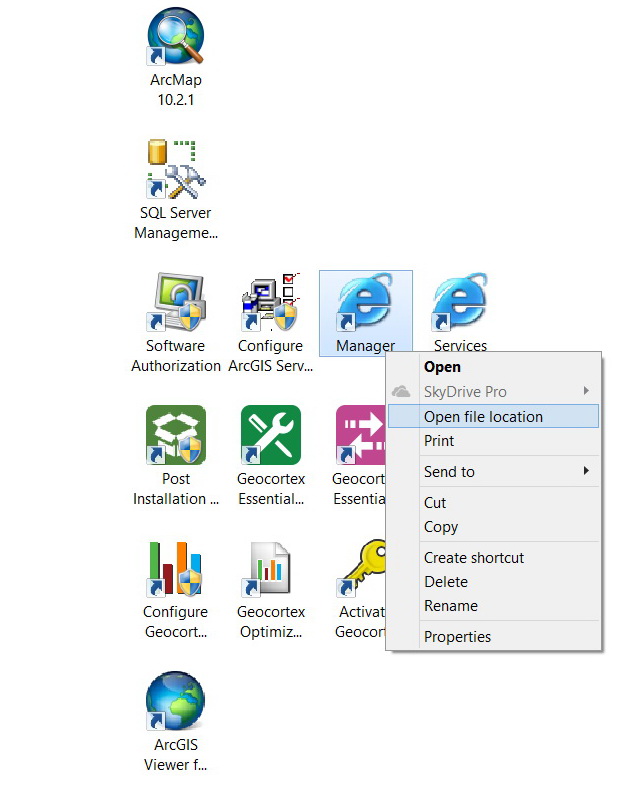
Task: Expand the Send to submenu arrow
Action: 586,471
